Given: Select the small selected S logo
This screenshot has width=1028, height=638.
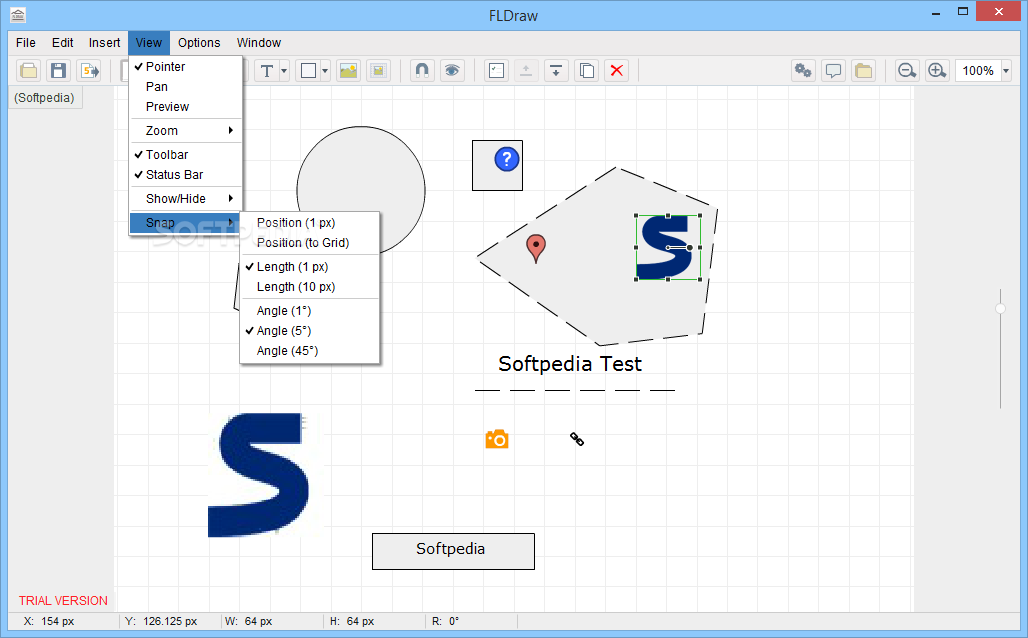Looking at the screenshot, I should 667,247.
